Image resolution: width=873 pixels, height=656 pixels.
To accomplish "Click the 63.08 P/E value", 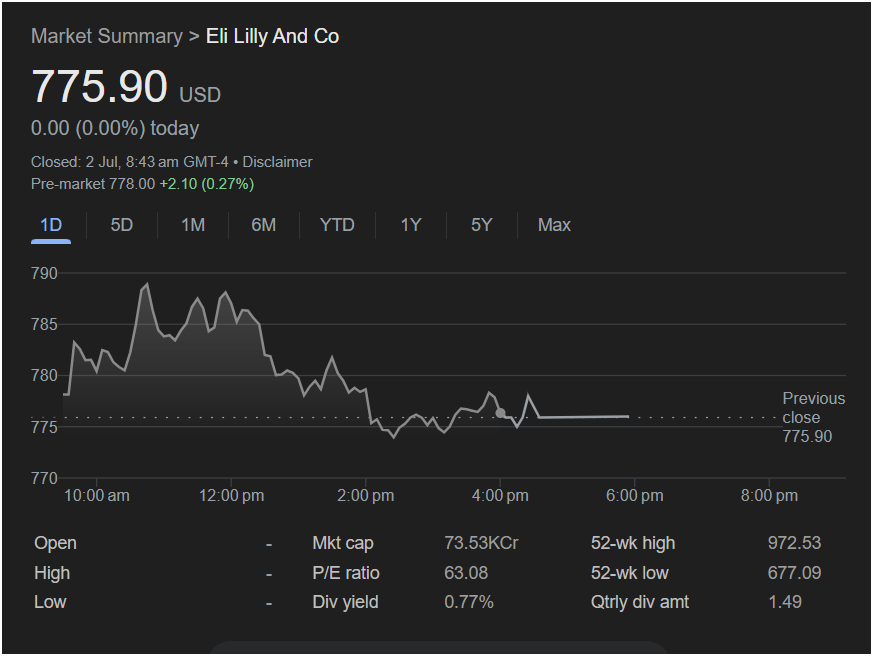I will click(466, 572).
